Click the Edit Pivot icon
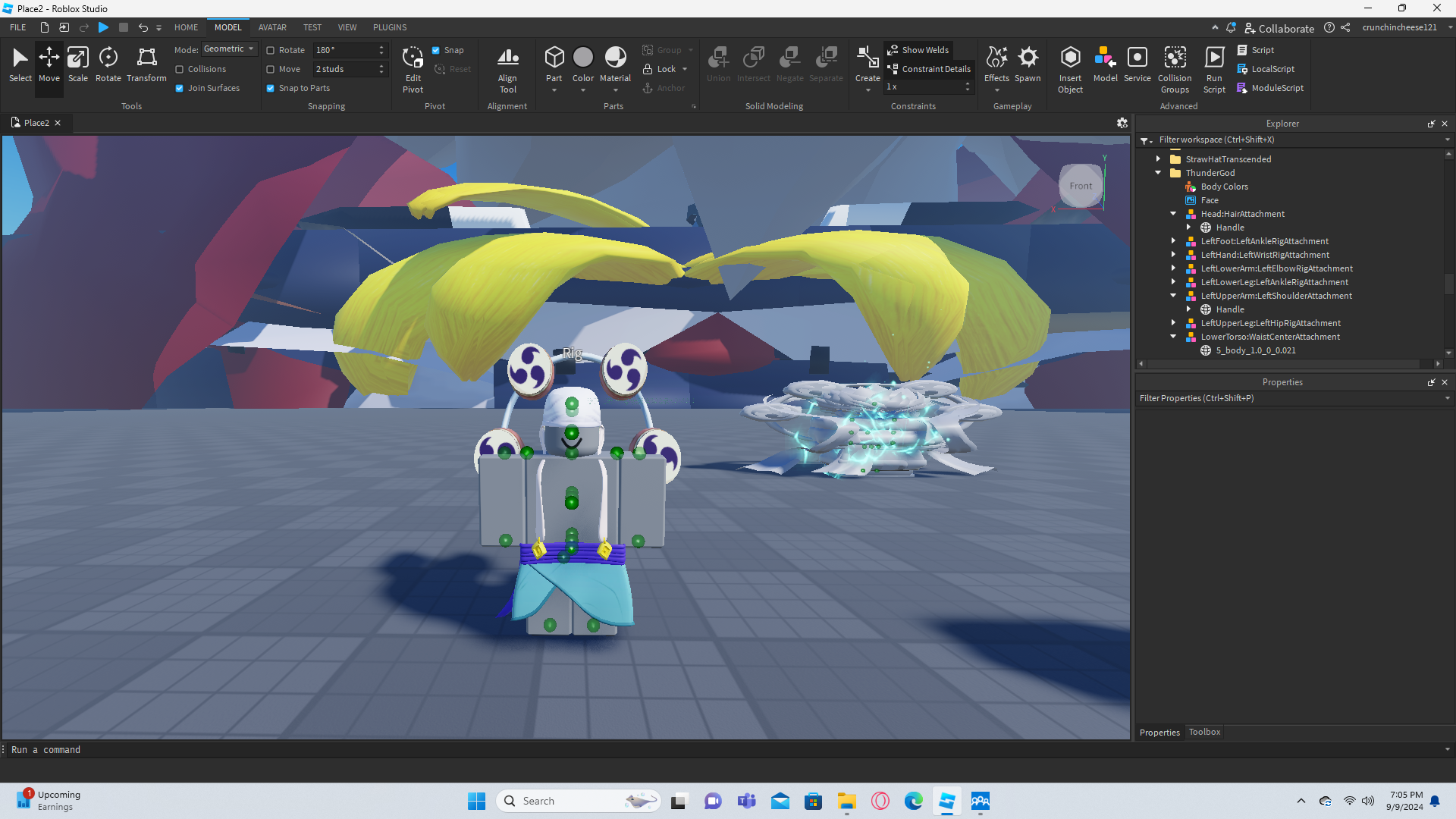This screenshot has width=1456, height=819. pyautogui.click(x=413, y=58)
